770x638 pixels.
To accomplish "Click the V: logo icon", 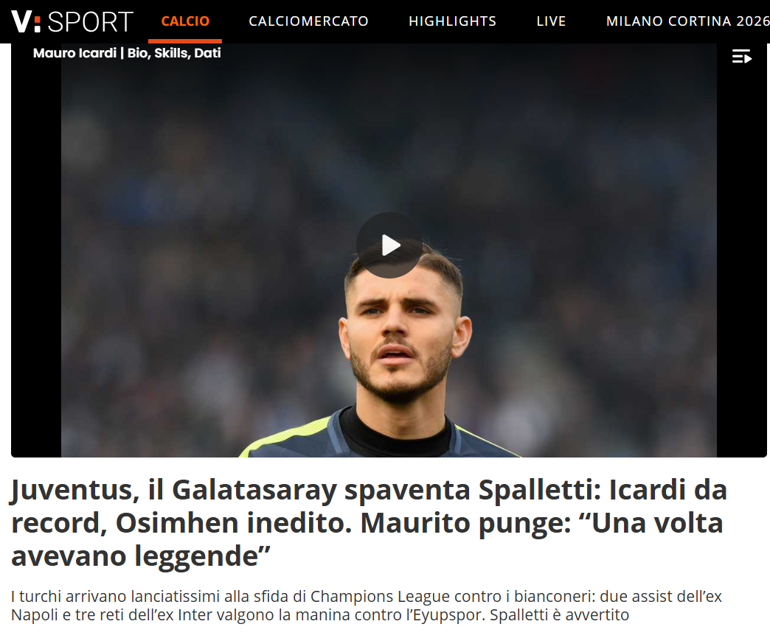I will point(26,22).
